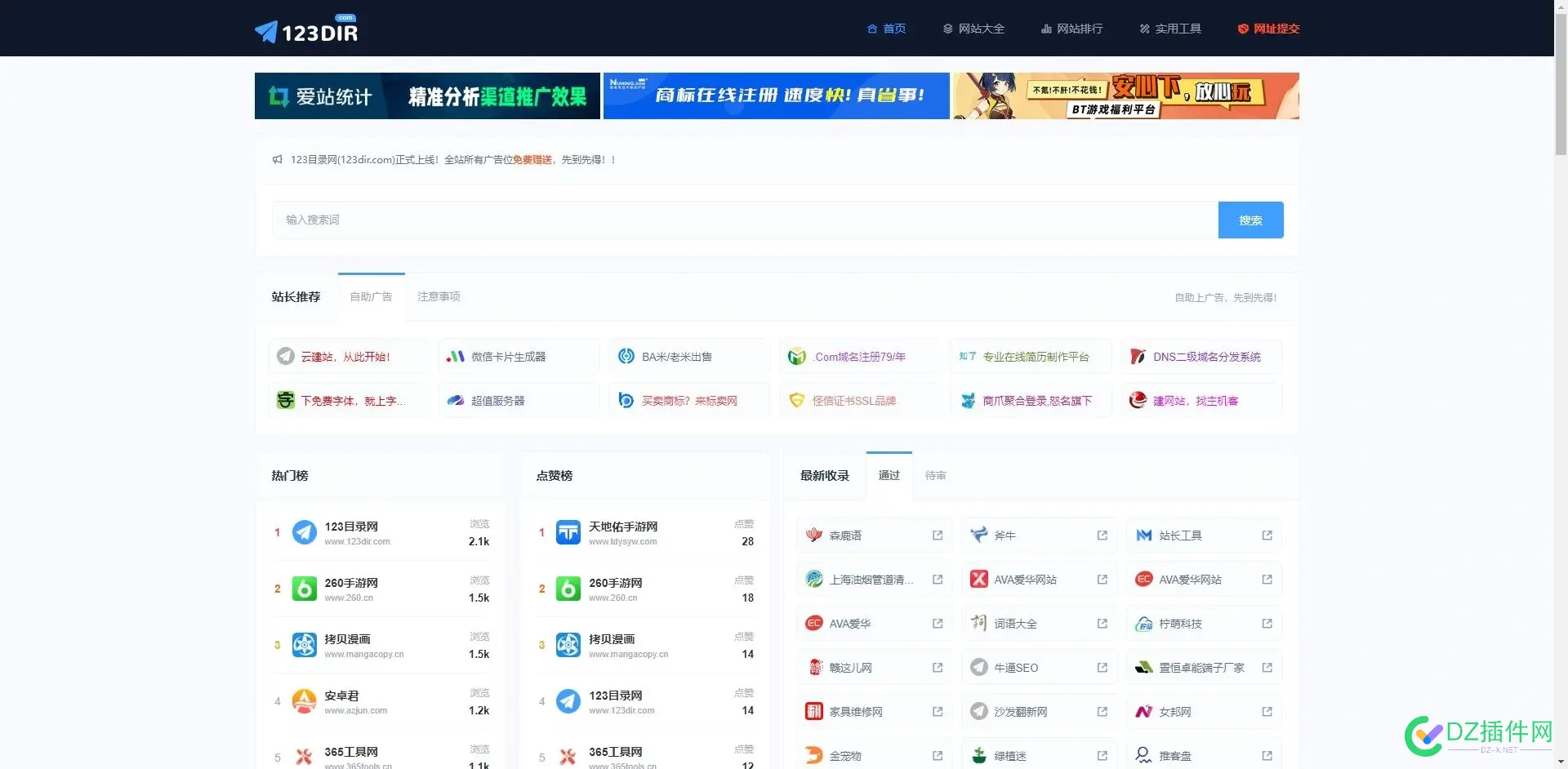Go to 网站排行 navigation item
This screenshot has width=1568, height=769.
[1072, 29]
